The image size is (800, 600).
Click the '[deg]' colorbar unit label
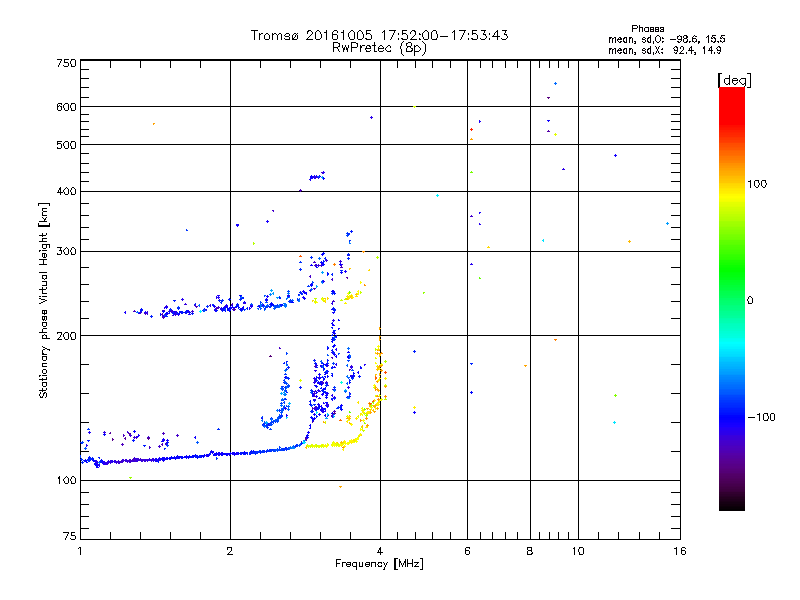[x=734, y=80]
